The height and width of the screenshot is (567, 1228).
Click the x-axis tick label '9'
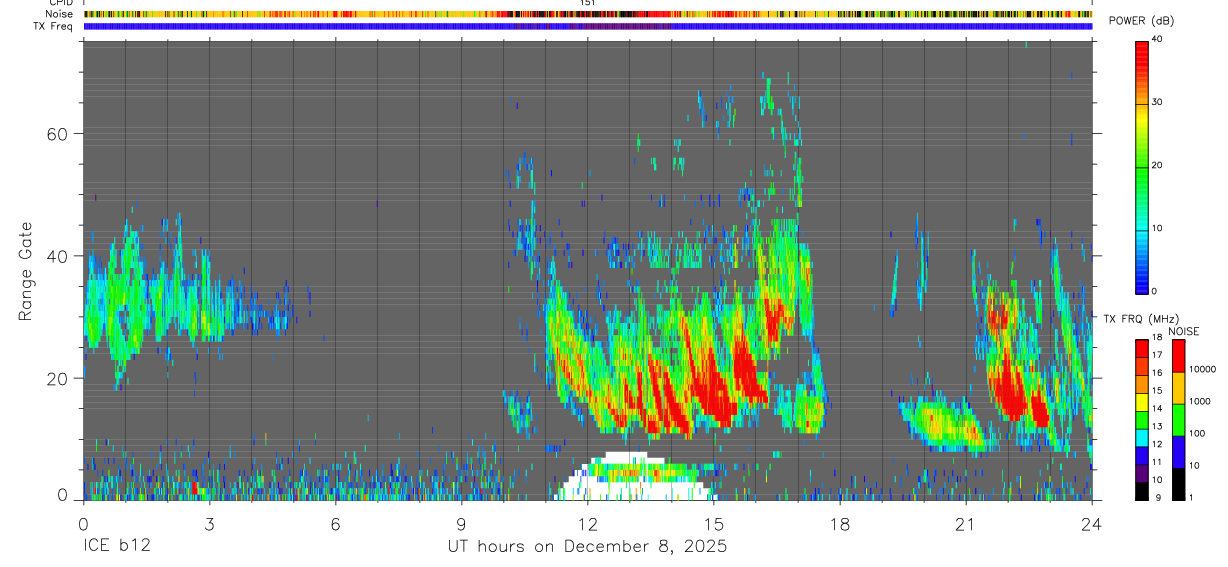click(461, 523)
